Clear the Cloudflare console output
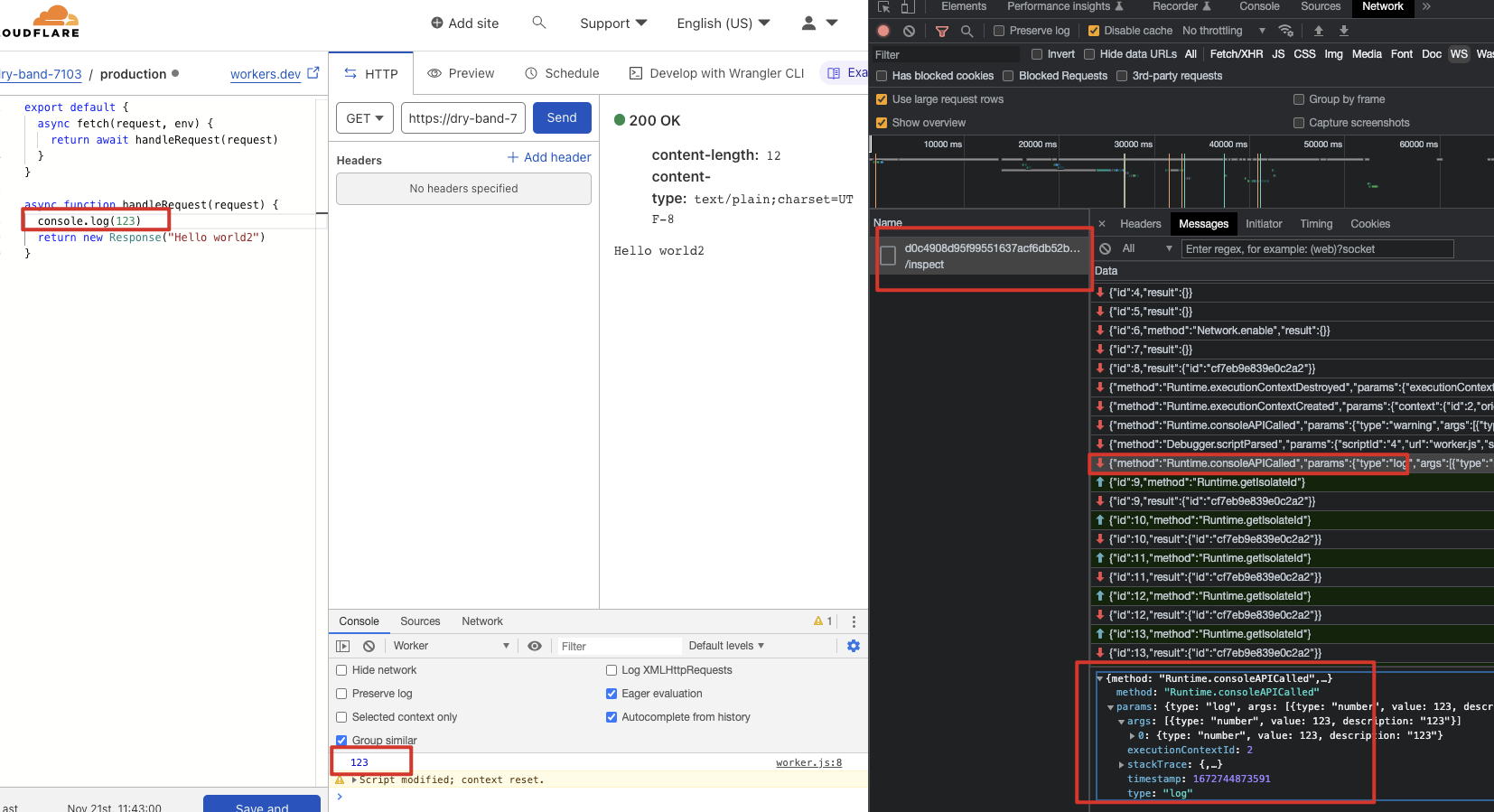Image resolution: width=1494 pixels, height=812 pixels. [369, 646]
